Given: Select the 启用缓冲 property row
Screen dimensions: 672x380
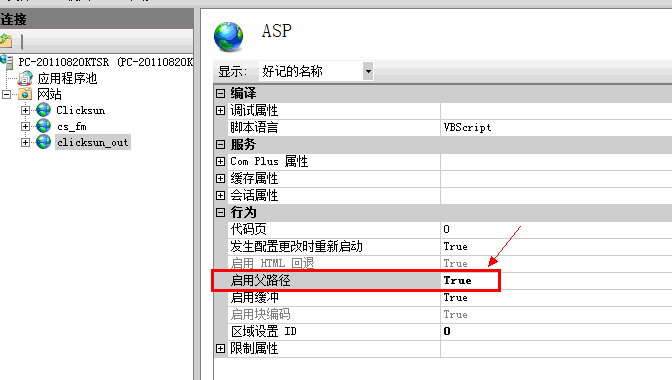Looking at the screenshot, I should click(443, 298).
